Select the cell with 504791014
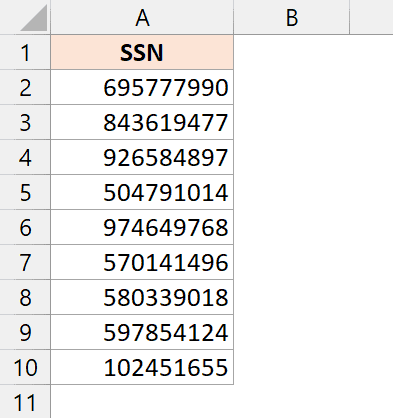The width and height of the screenshot is (393, 418). [142, 192]
